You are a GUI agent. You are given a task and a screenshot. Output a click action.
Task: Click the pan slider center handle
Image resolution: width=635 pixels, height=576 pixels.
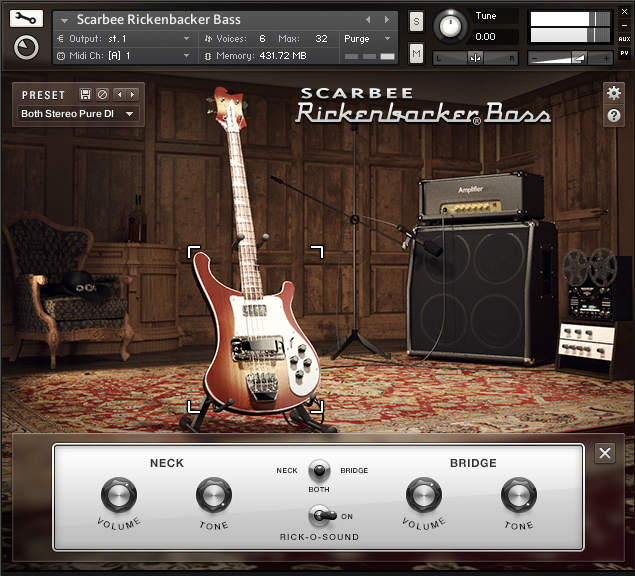475,59
